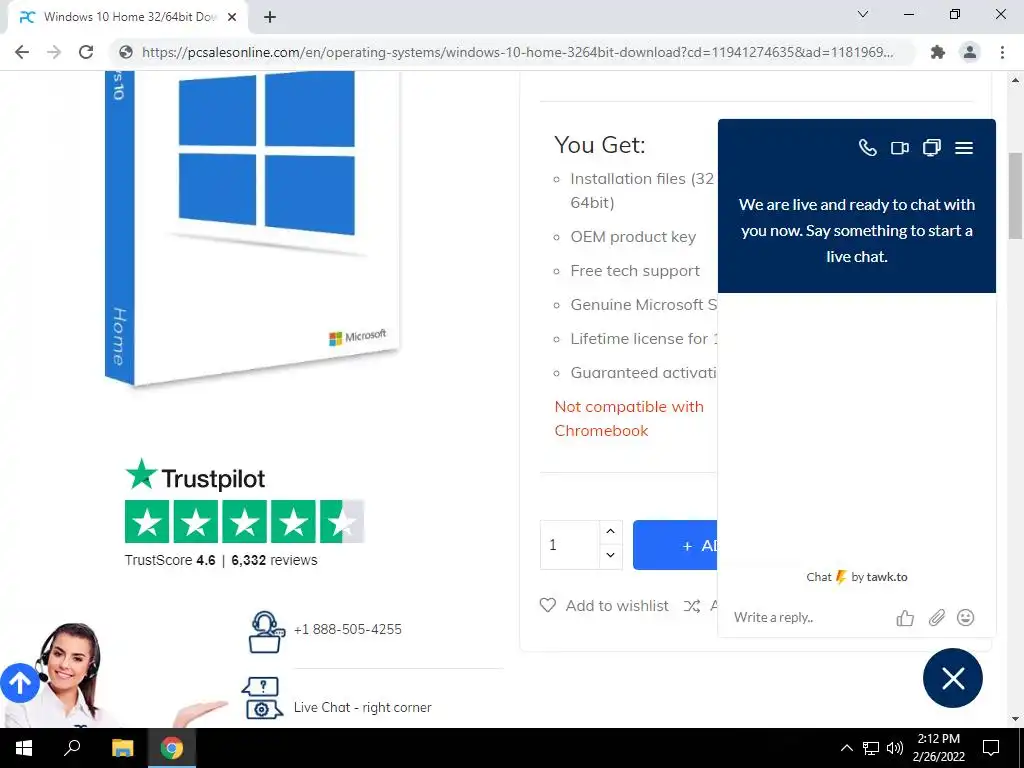Open the Chrome profile icon
The width and height of the screenshot is (1024, 768).
[x=970, y=52]
